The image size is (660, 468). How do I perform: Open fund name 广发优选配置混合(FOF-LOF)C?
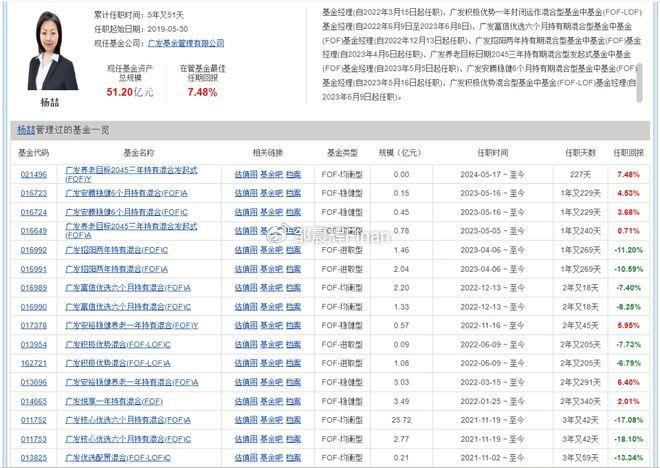tap(118, 457)
